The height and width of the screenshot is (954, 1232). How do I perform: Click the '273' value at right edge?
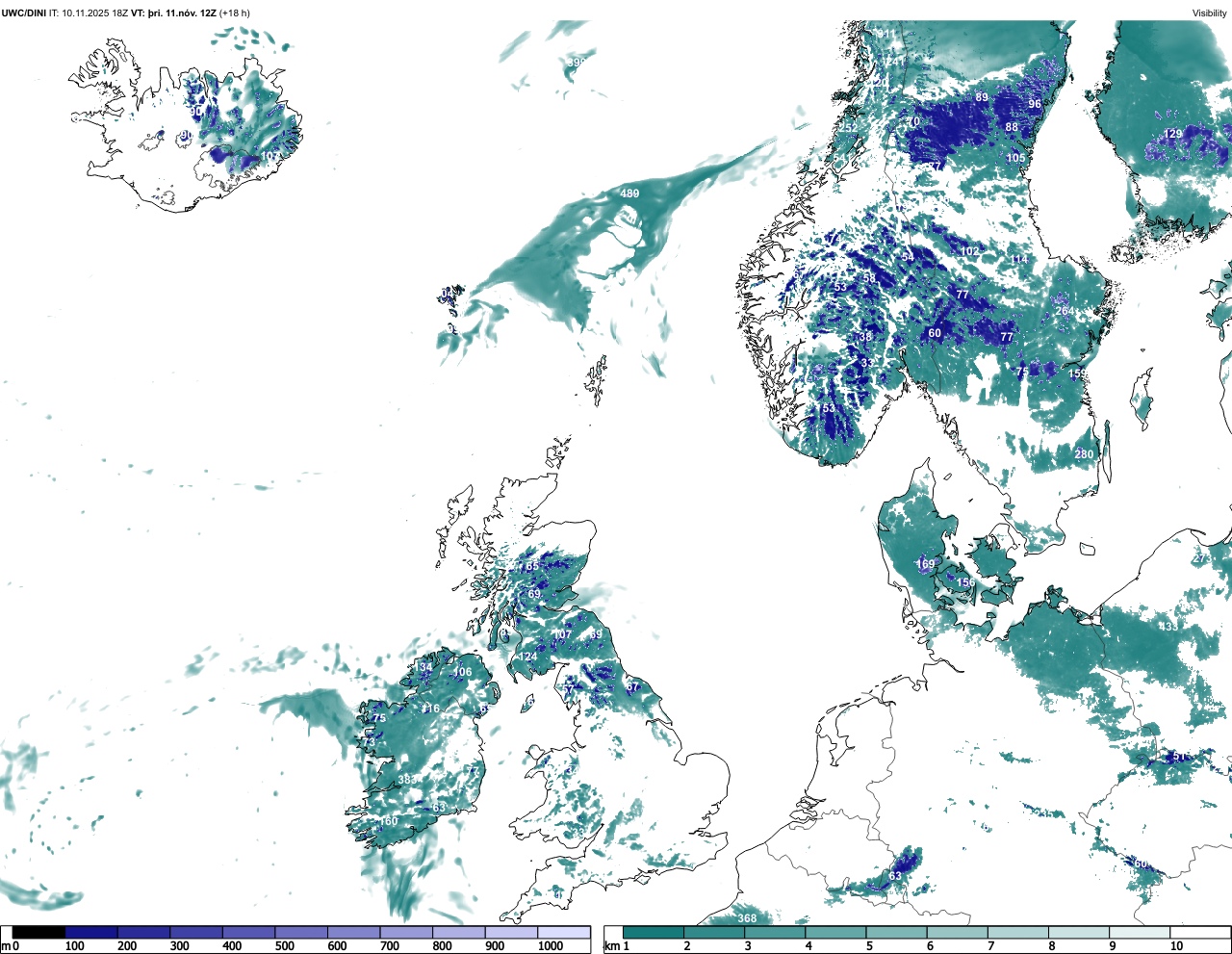click(1202, 558)
